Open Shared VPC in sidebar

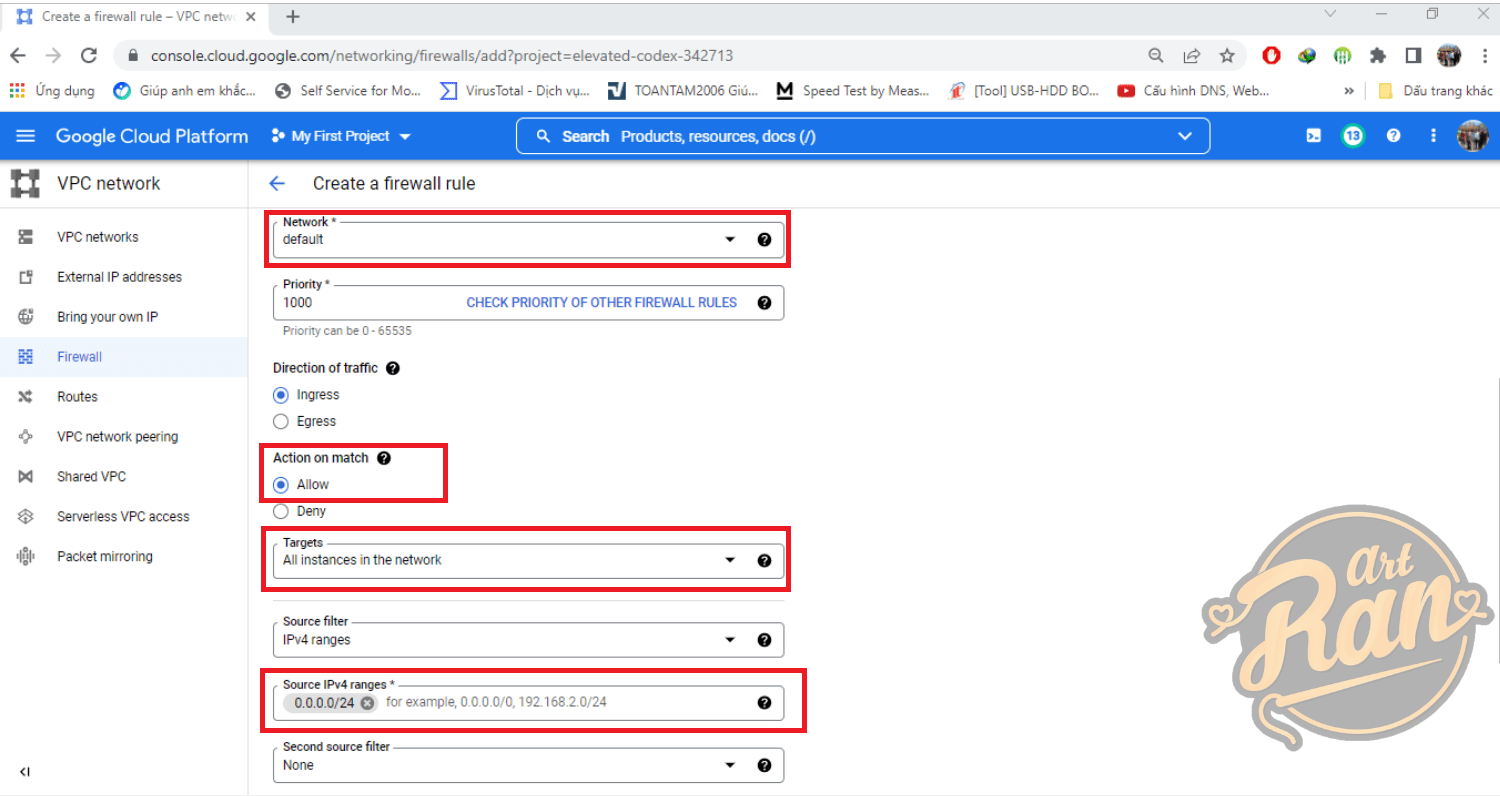click(124, 477)
